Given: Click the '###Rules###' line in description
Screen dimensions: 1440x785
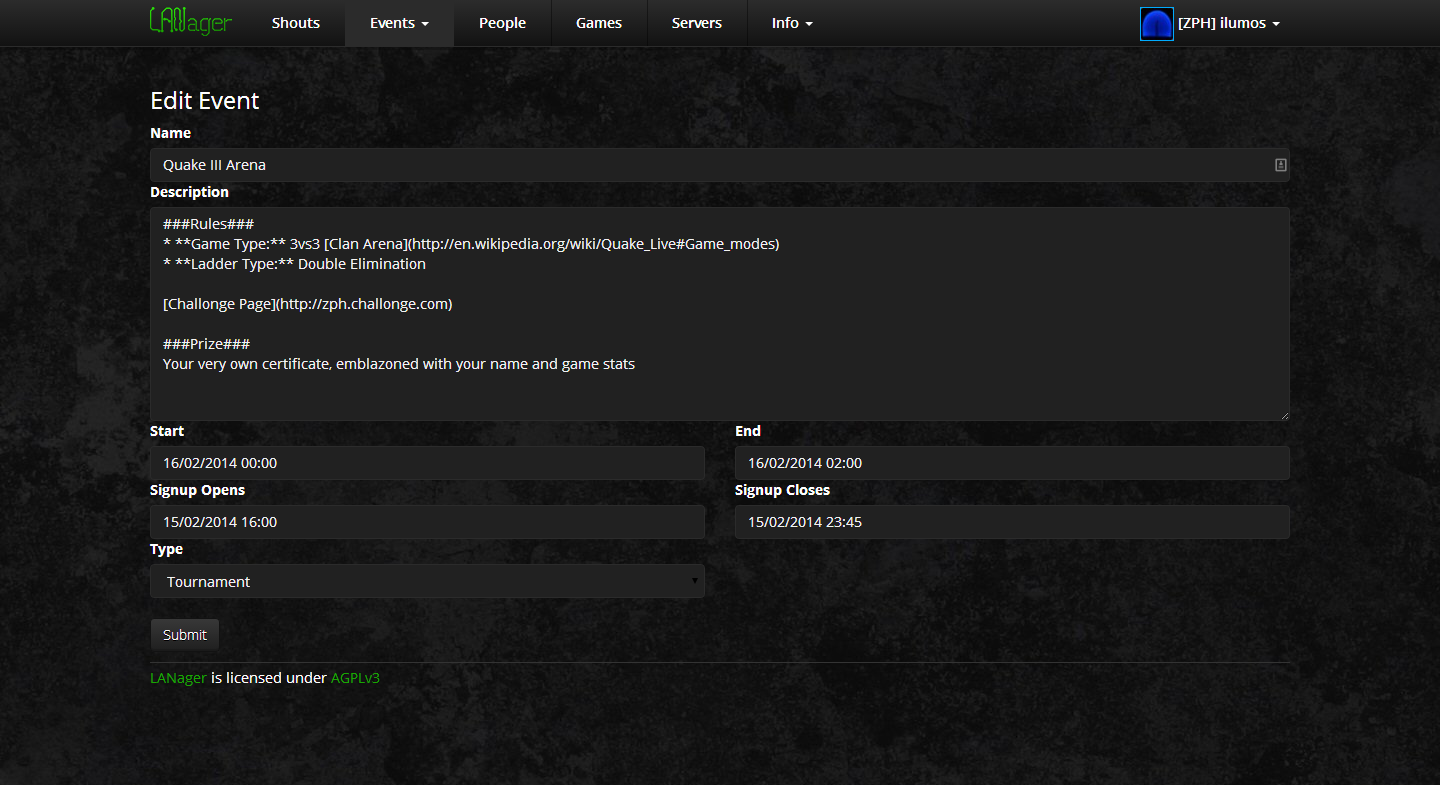Looking at the screenshot, I should tap(209, 224).
